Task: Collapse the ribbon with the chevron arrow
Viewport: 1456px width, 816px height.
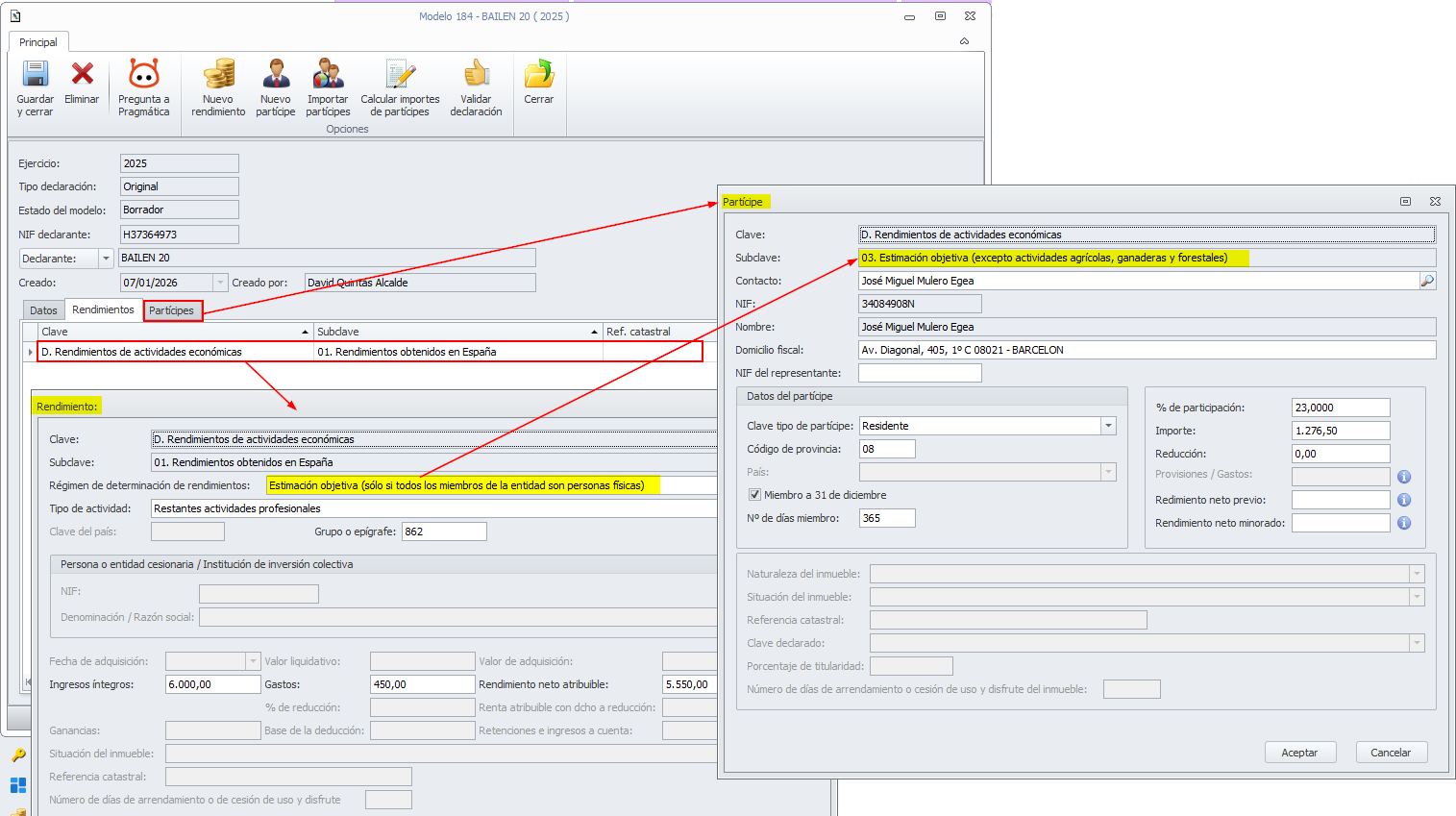Action: 964,41
